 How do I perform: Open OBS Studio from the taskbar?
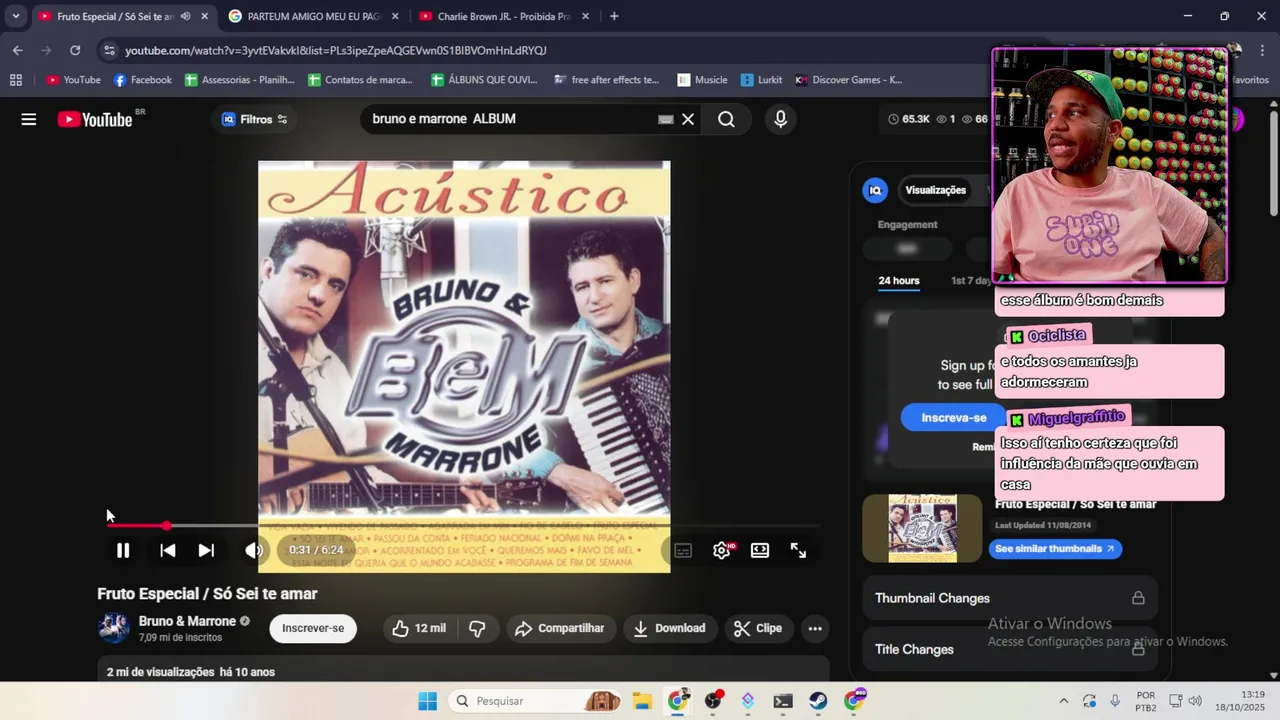[713, 701]
